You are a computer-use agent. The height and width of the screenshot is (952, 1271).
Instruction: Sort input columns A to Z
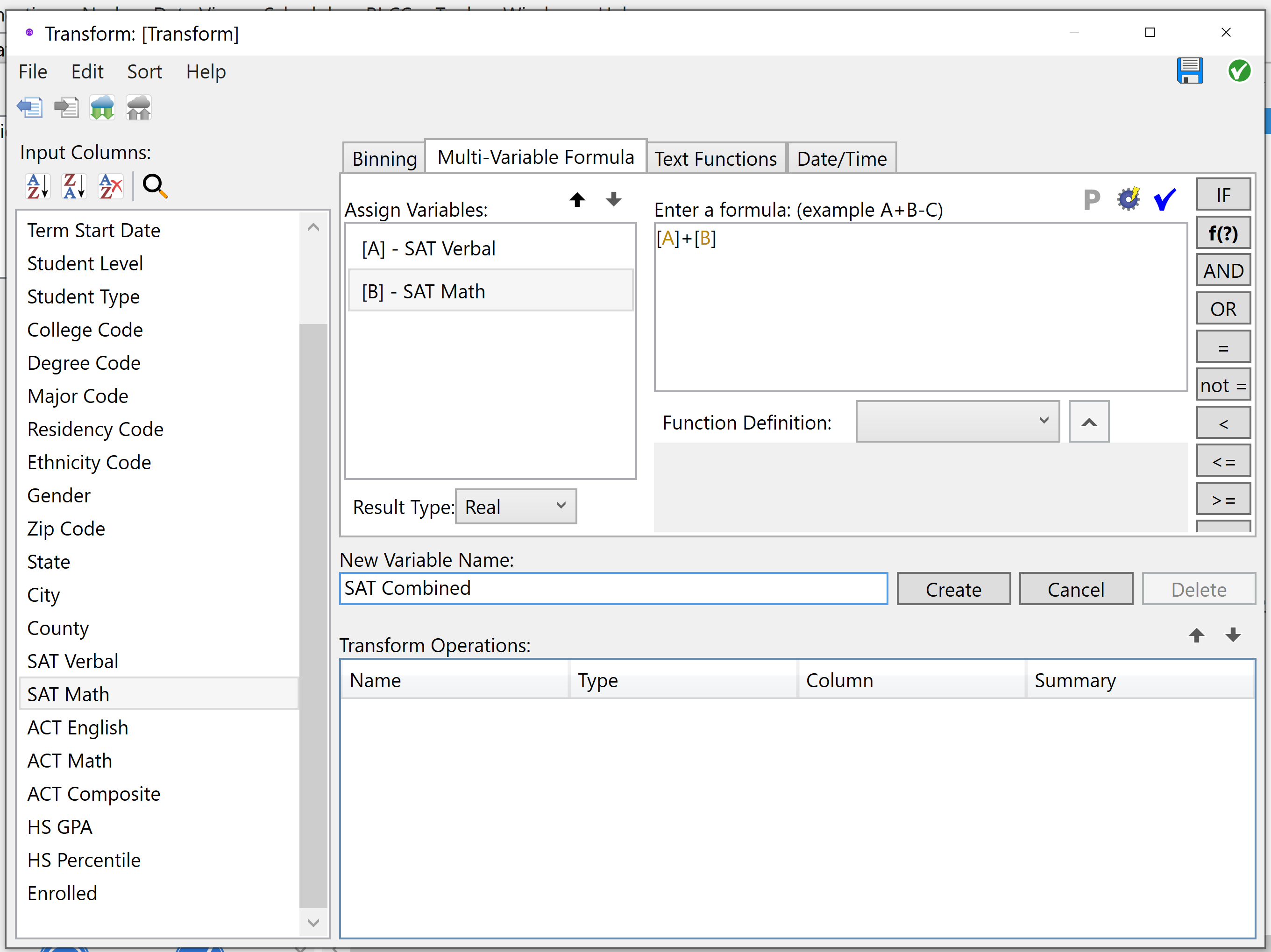(x=38, y=187)
